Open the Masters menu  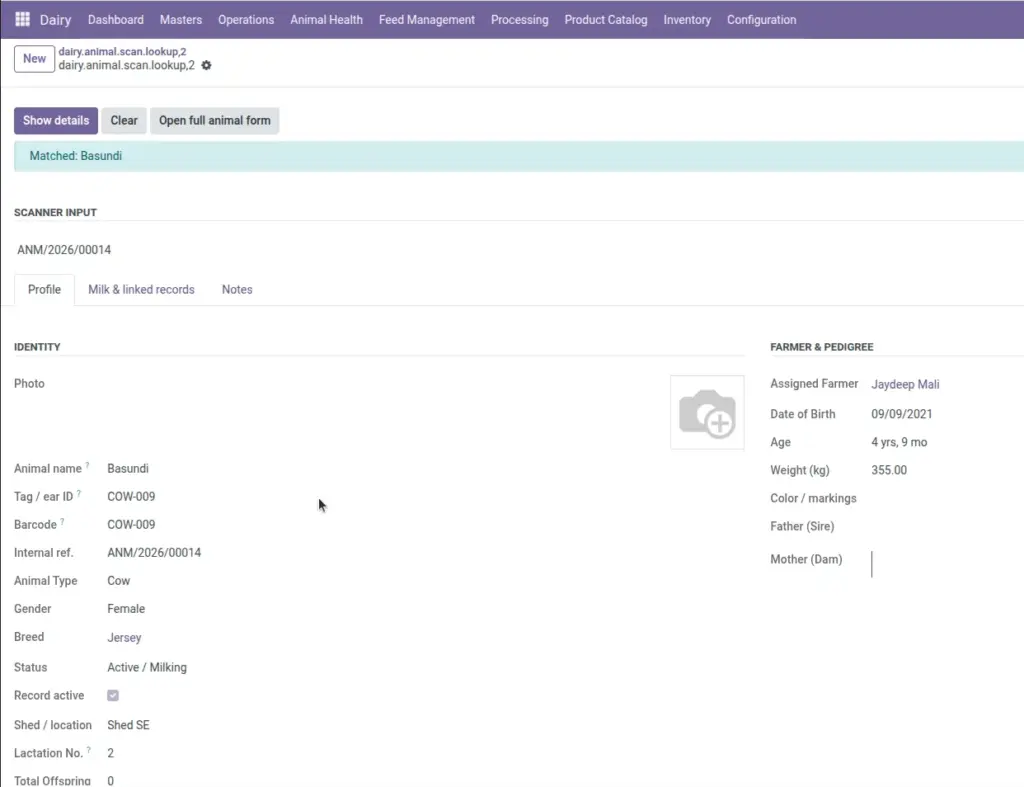click(181, 20)
